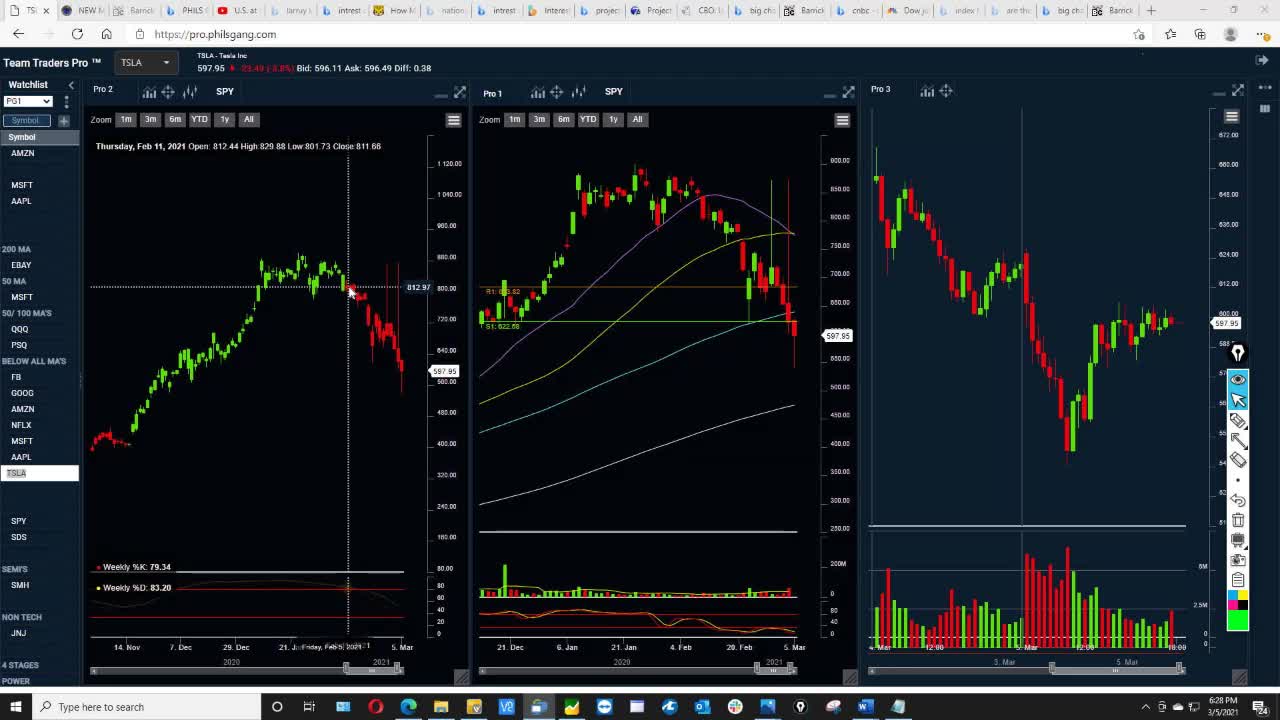Delete drawings with trash icon
The image size is (1280, 720).
point(1238,520)
